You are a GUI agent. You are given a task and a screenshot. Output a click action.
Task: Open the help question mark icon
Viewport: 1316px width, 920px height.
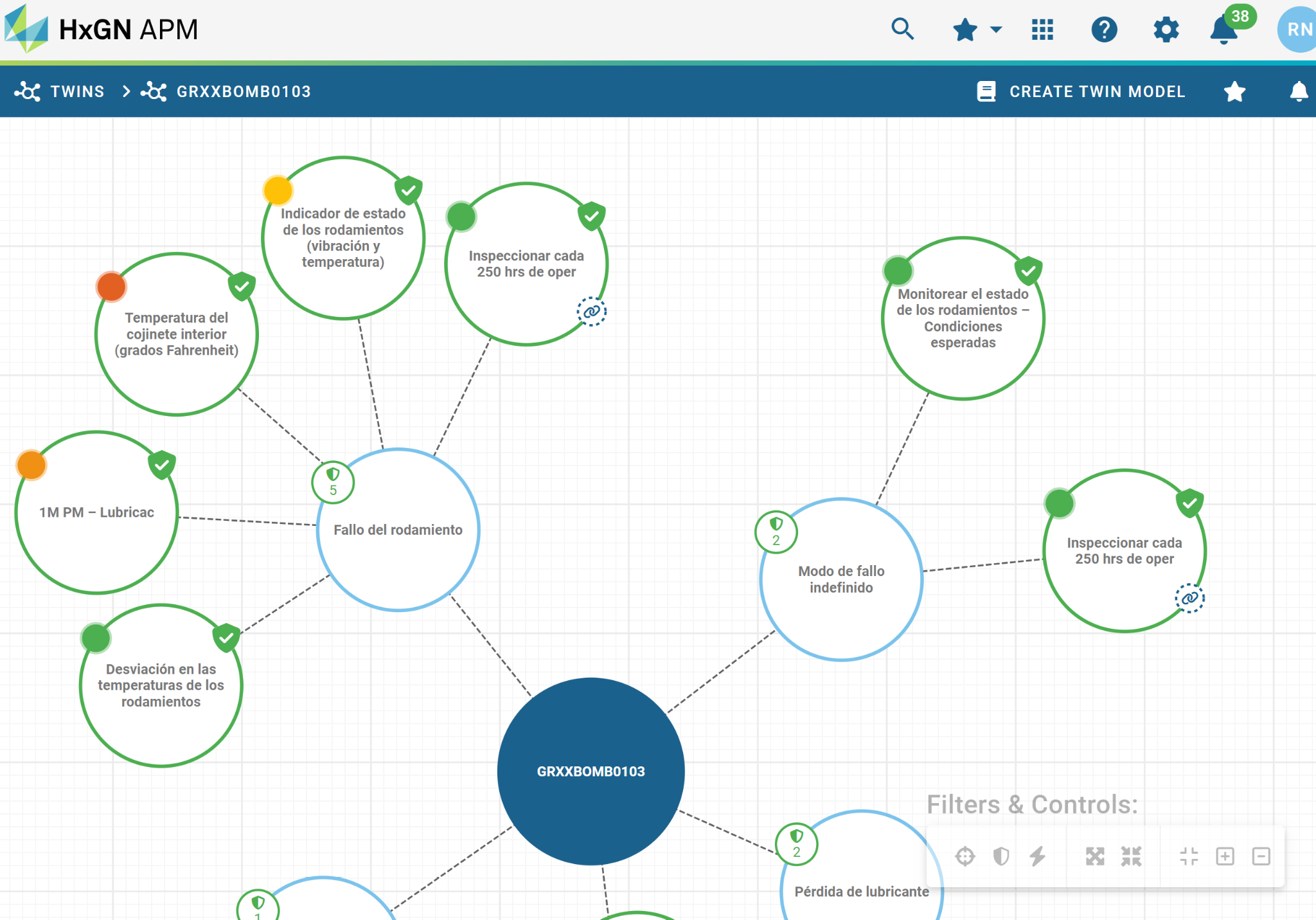1104,29
